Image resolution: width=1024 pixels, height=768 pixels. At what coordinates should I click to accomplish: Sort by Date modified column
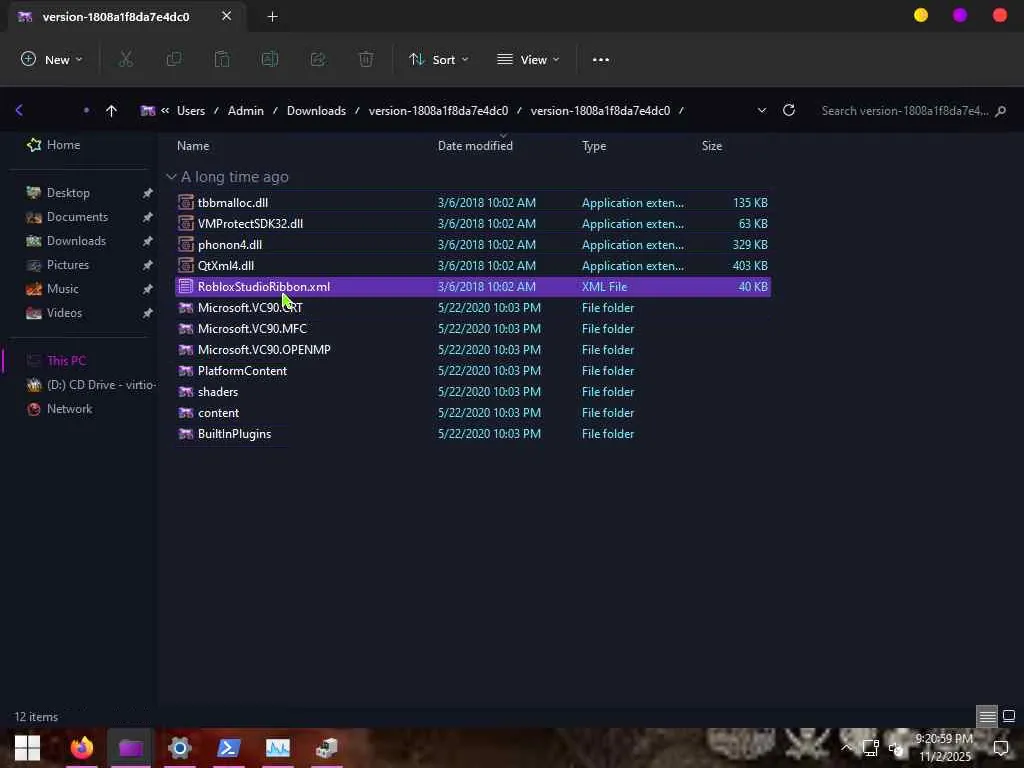475,146
